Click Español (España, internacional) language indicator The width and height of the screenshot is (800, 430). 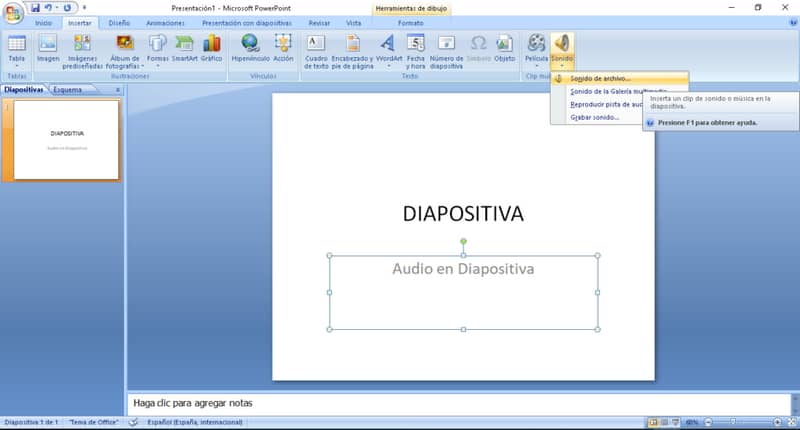click(195, 422)
